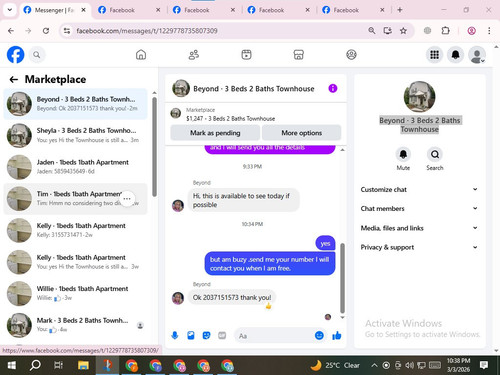Viewport: 500px width, 375px height.
Task: Open Mark 3 Beds 2 Baths conversation
Action: tap(75, 325)
